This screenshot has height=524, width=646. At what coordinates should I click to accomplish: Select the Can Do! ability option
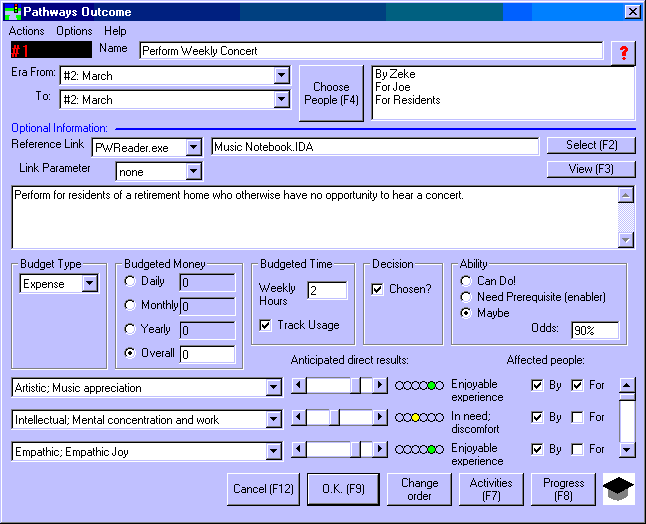point(466,282)
